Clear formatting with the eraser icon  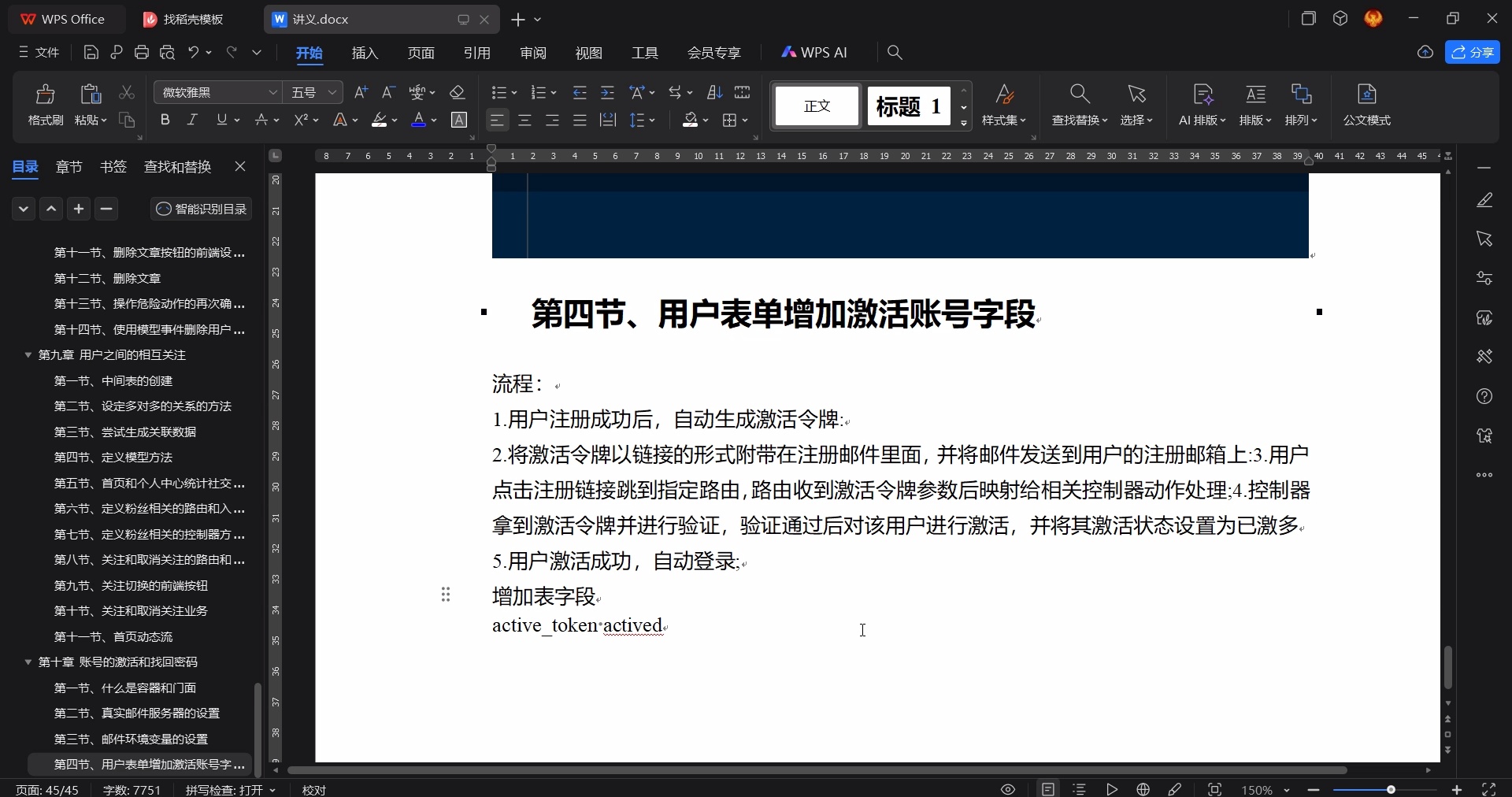click(x=458, y=92)
